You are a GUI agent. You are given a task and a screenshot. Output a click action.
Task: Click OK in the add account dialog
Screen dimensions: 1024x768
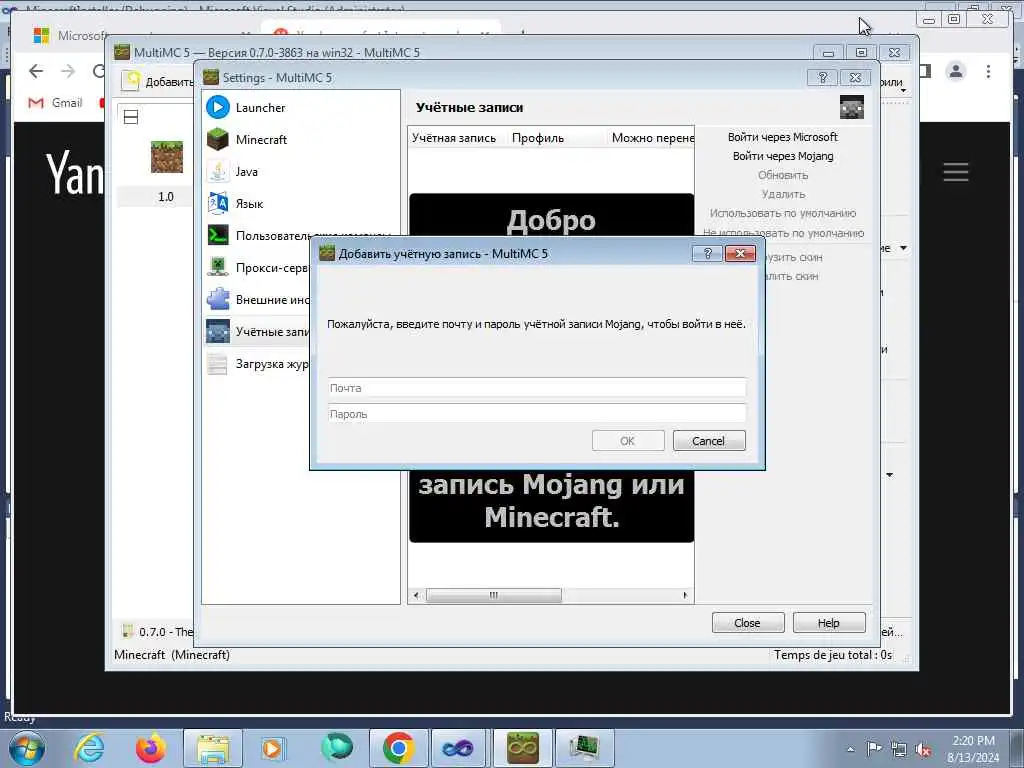click(628, 441)
